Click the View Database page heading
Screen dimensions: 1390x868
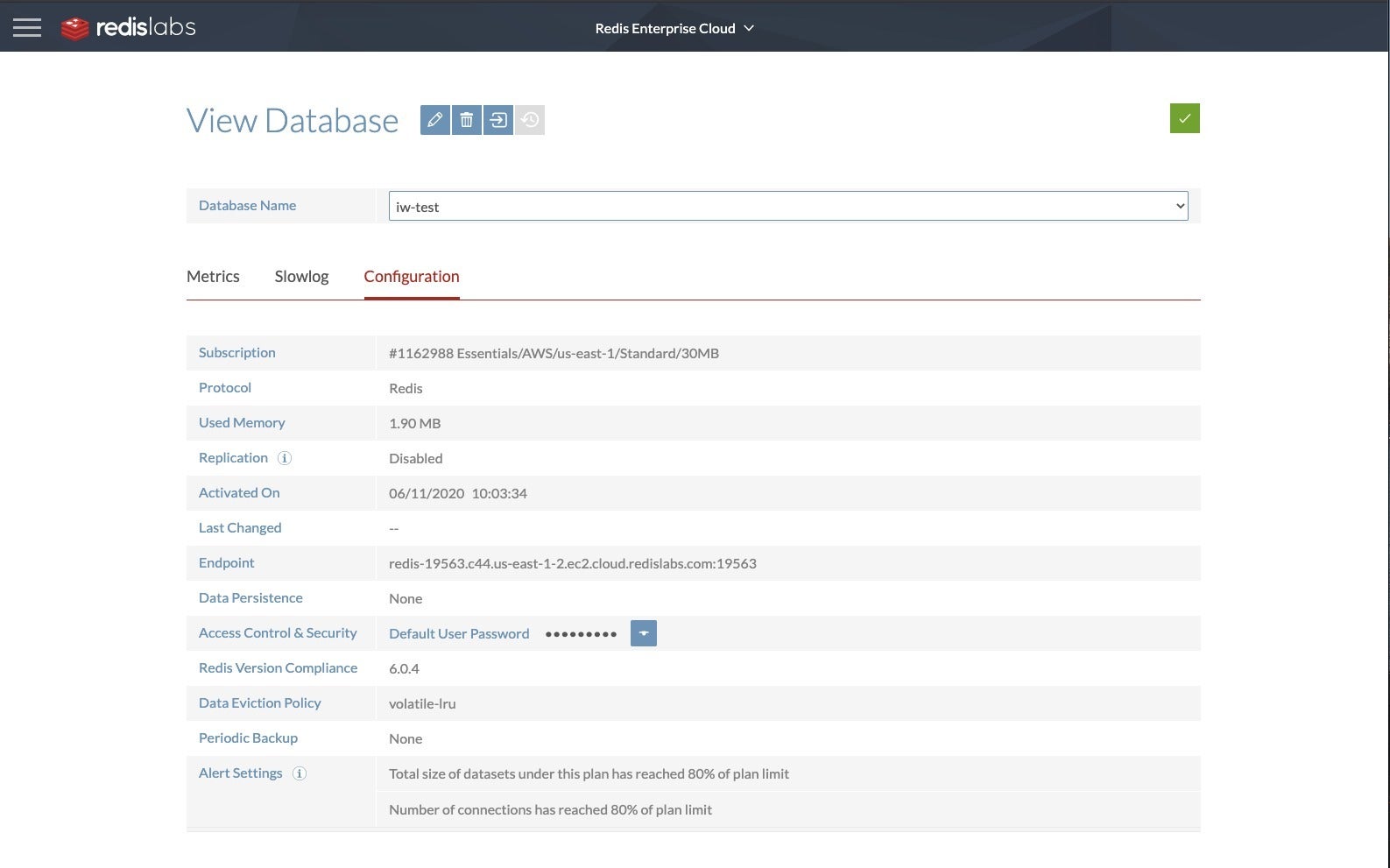coord(293,121)
